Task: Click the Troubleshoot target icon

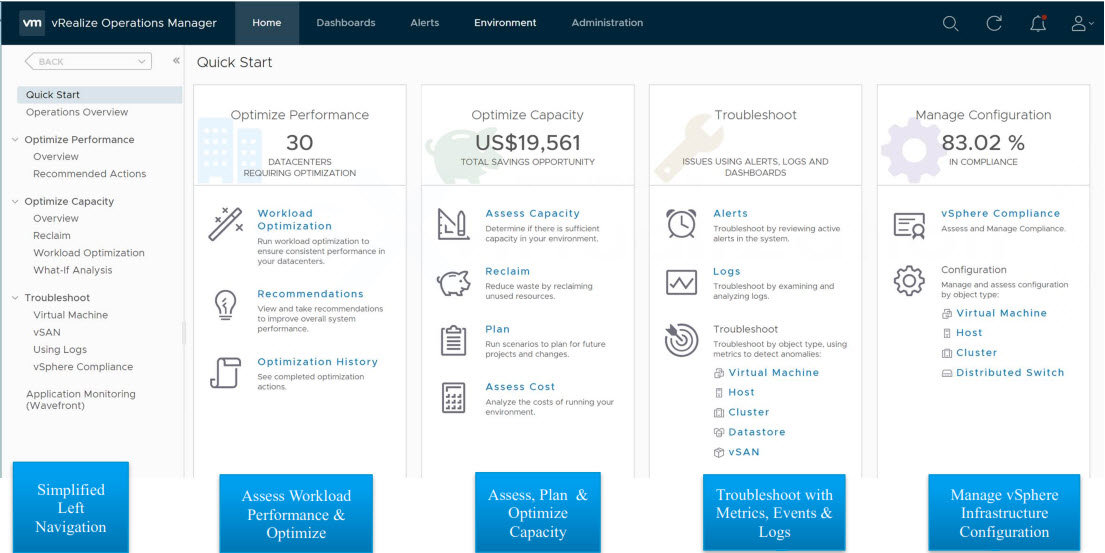Action: click(x=681, y=340)
